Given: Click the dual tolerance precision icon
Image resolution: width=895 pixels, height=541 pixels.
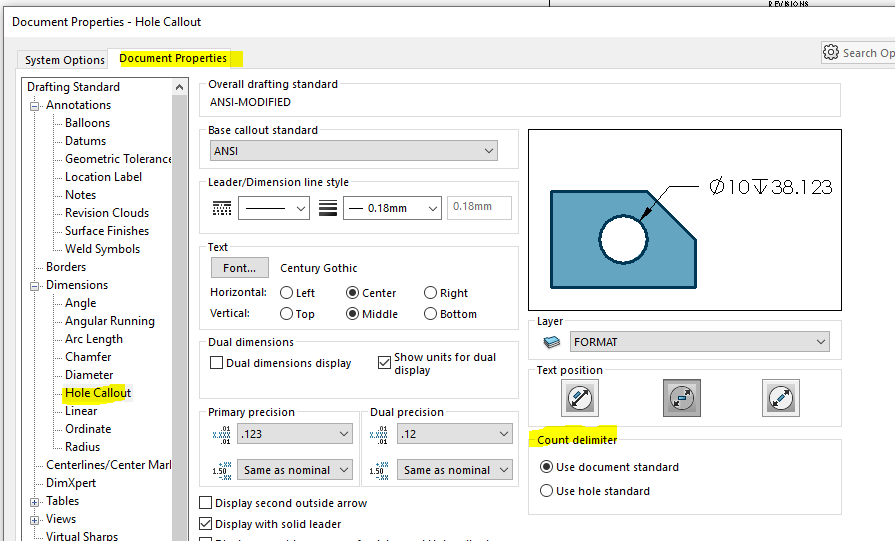Looking at the screenshot, I should click(x=379, y=470).
